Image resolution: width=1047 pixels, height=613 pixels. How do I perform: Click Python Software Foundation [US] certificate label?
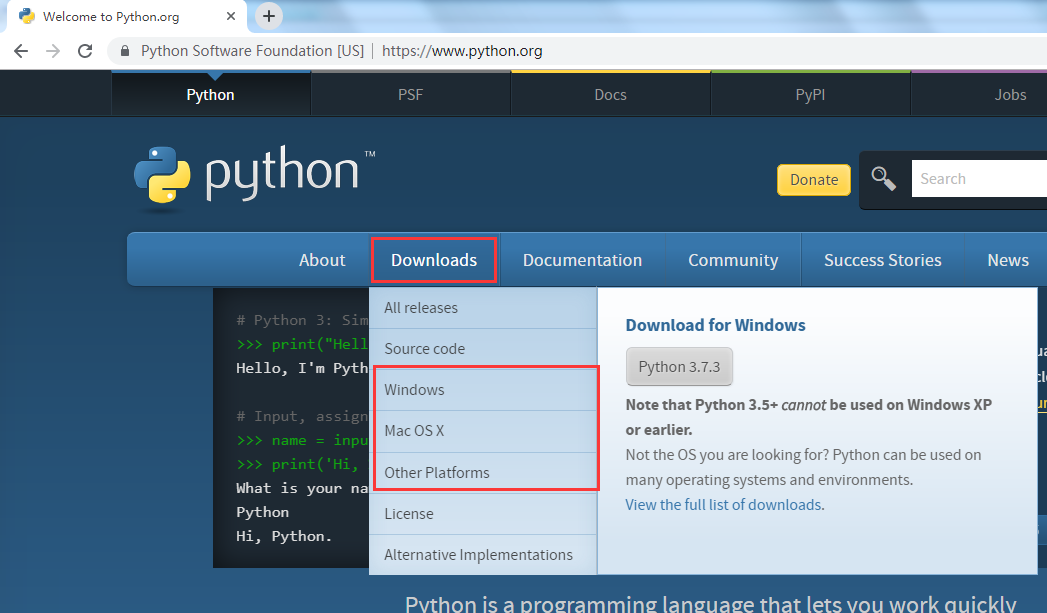252,51
